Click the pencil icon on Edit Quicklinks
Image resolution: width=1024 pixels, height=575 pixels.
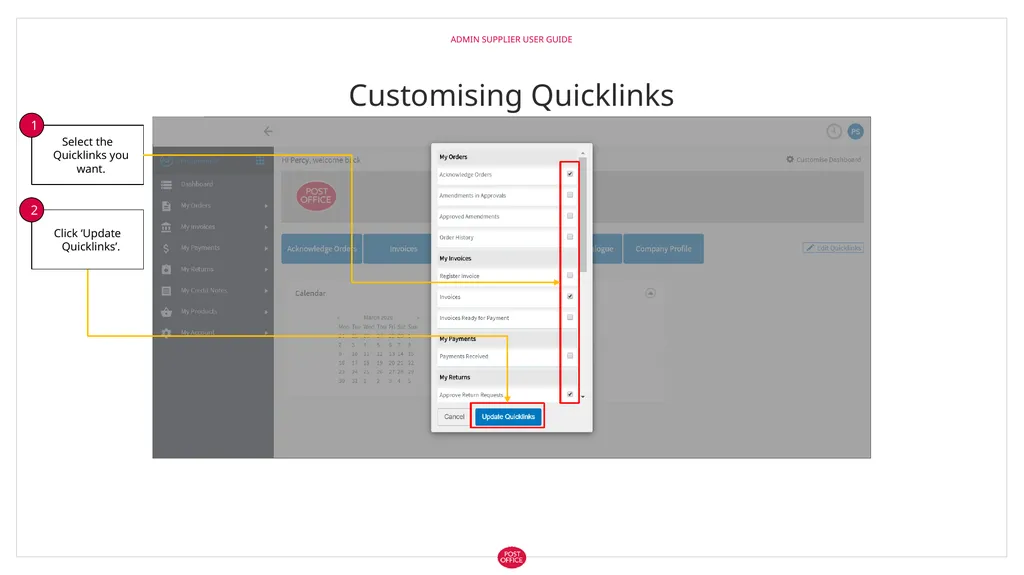810,248
